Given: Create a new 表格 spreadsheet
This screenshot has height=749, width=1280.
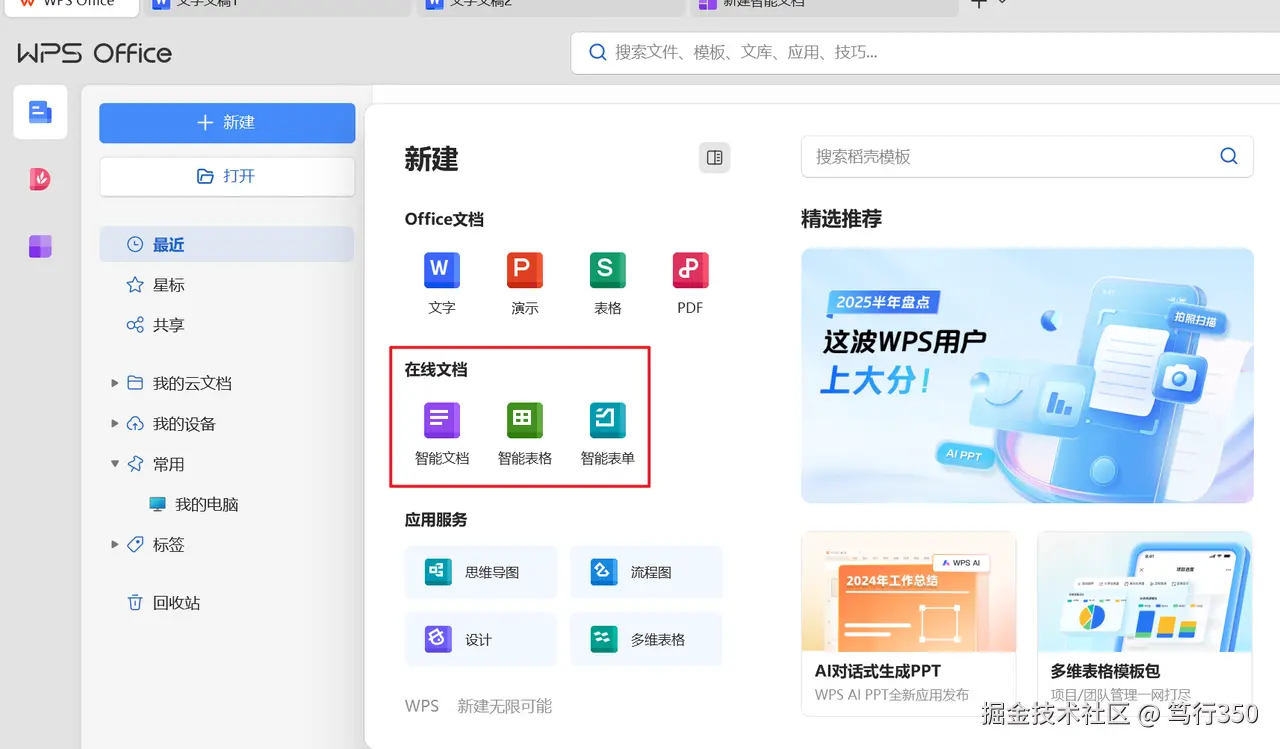Looking at the screenshot, I should tap(607, 283).
